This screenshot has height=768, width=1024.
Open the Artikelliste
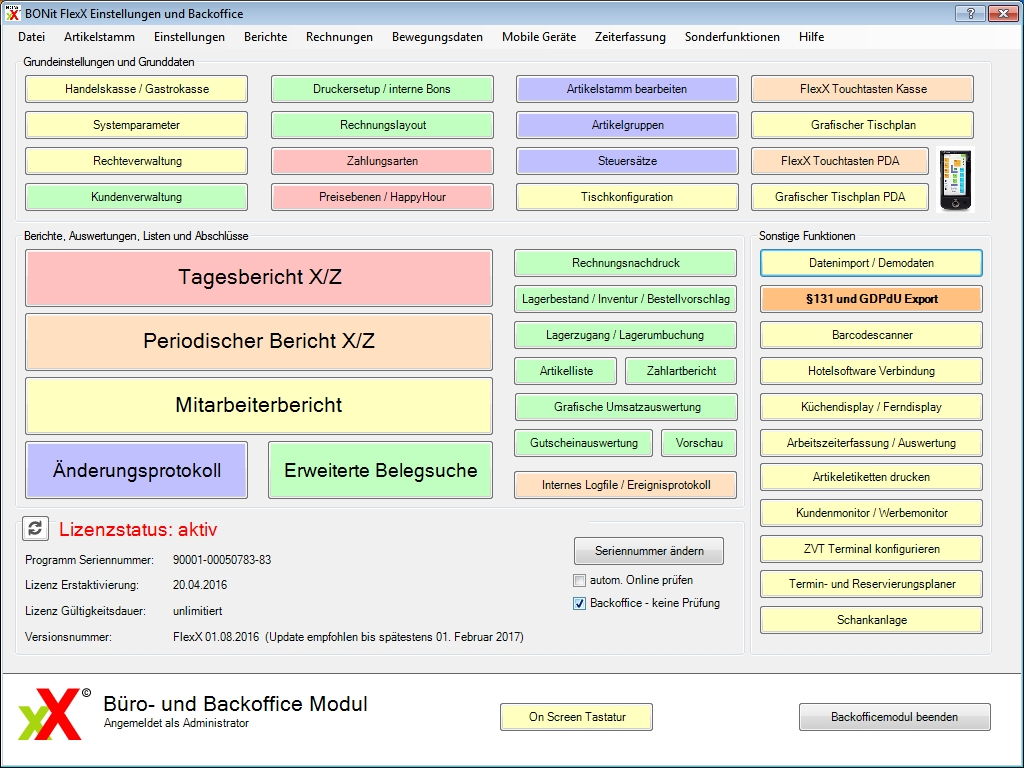(566, 370)
